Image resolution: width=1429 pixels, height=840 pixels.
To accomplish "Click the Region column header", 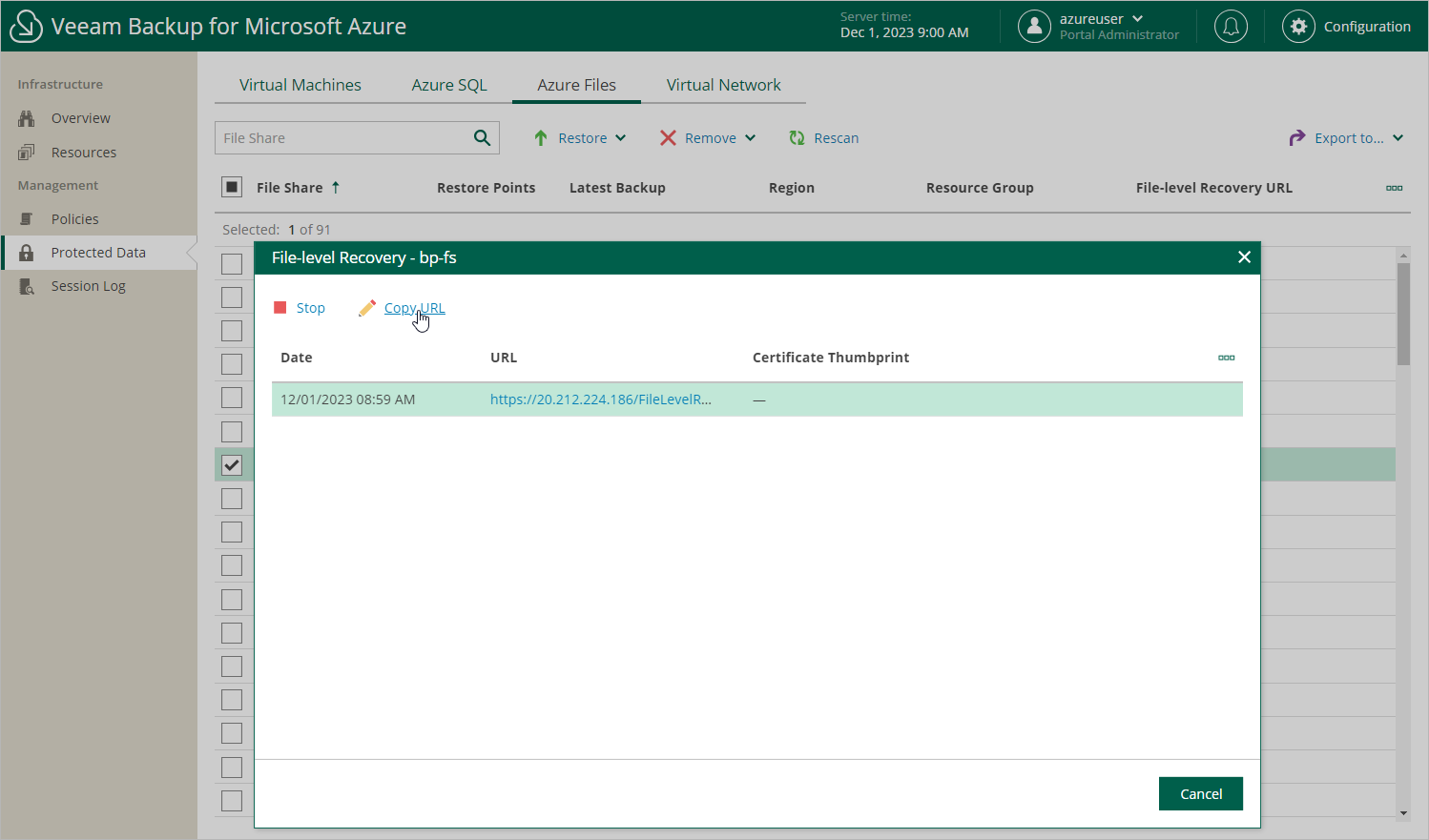I will (792, 188).
